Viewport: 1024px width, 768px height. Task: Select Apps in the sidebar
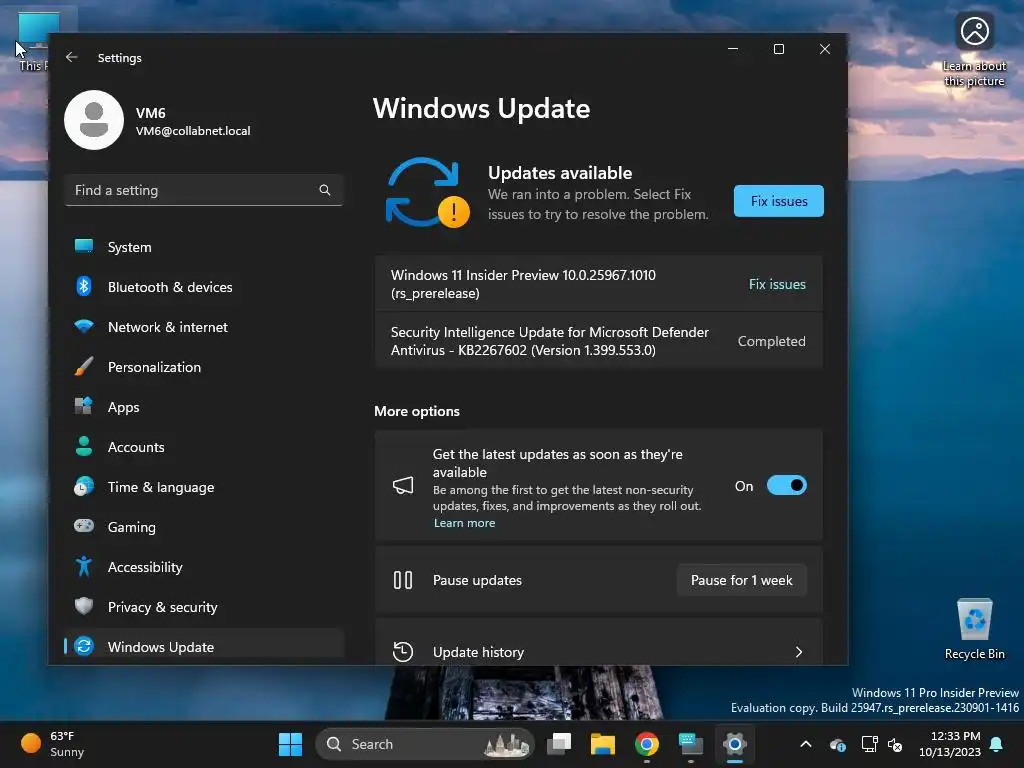204,407
